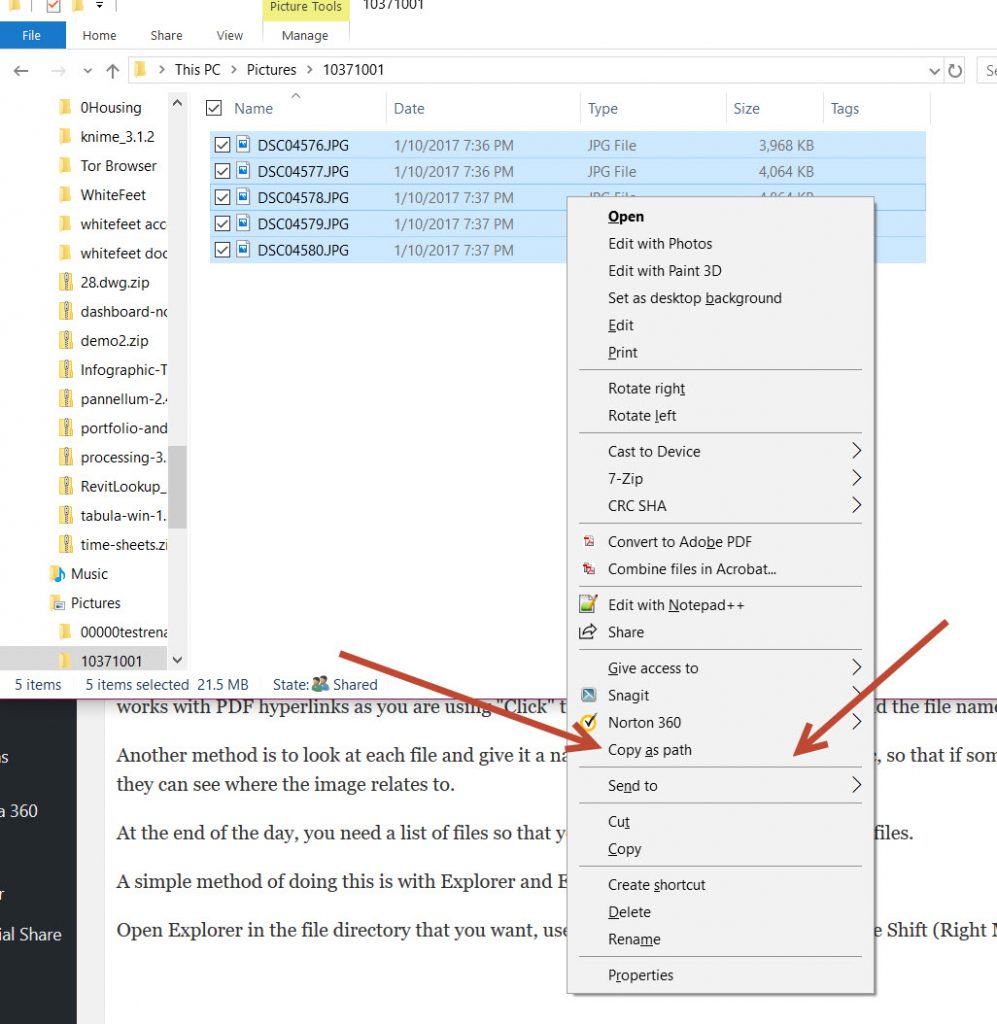This screenshot has width=997, height=1024.
Task: Uncheck the DSC04580.JPG file checkbox
Action: 222,250
